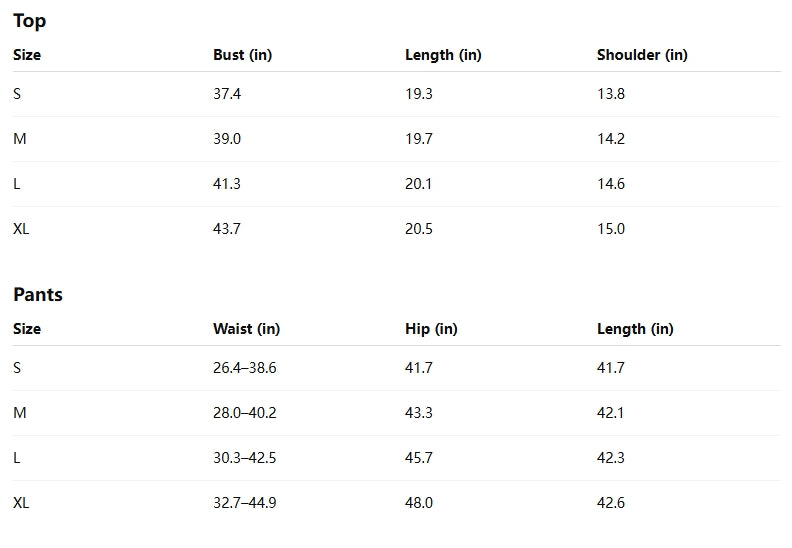This screenshot has width=792, height=548.
Task: Click the bust value 39.0
Action: (x=227, y=139)
